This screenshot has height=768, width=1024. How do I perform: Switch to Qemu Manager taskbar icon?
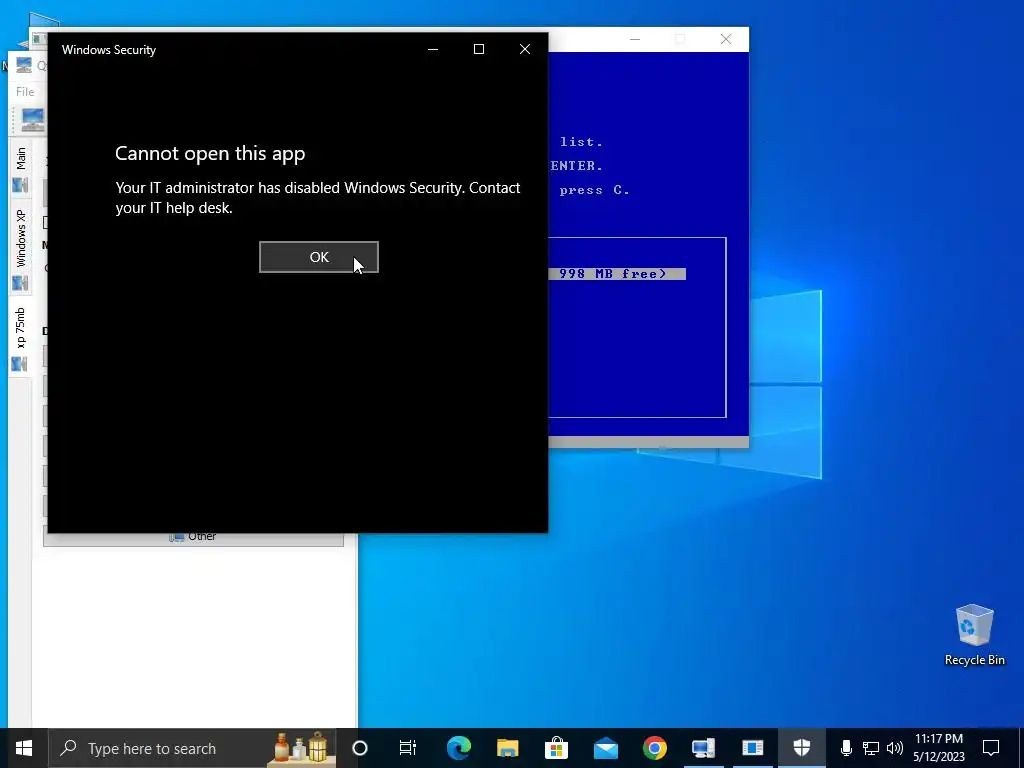coord(703,748)
